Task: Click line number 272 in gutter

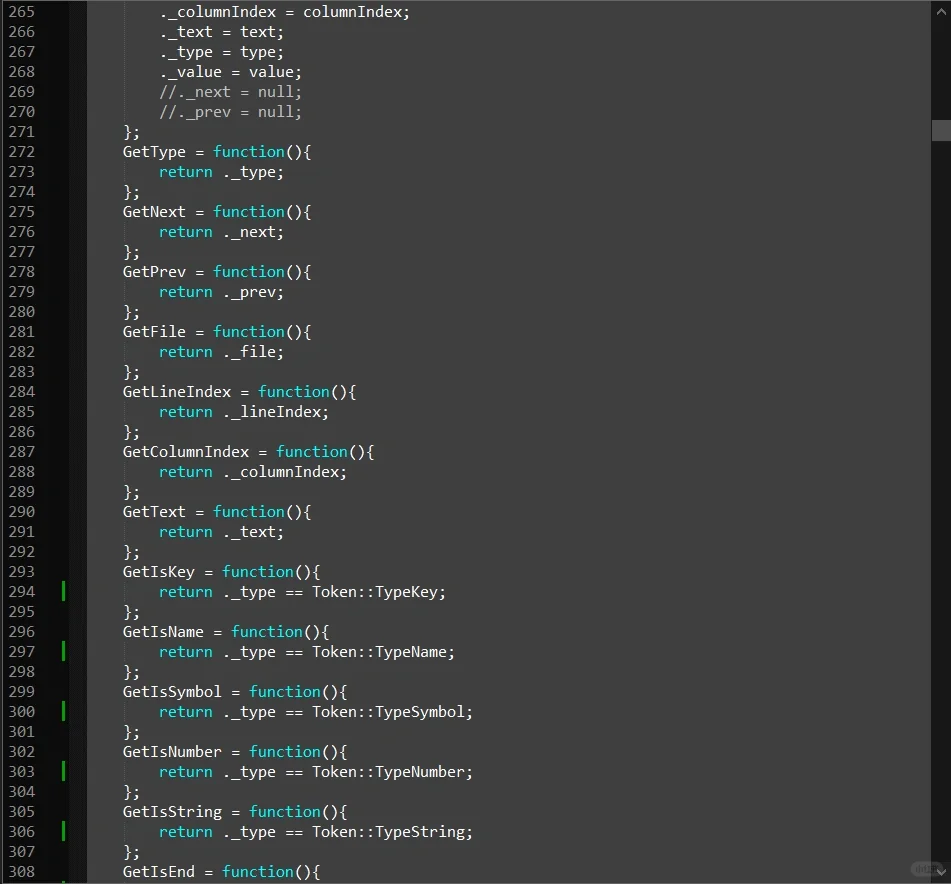Action: 22,152
